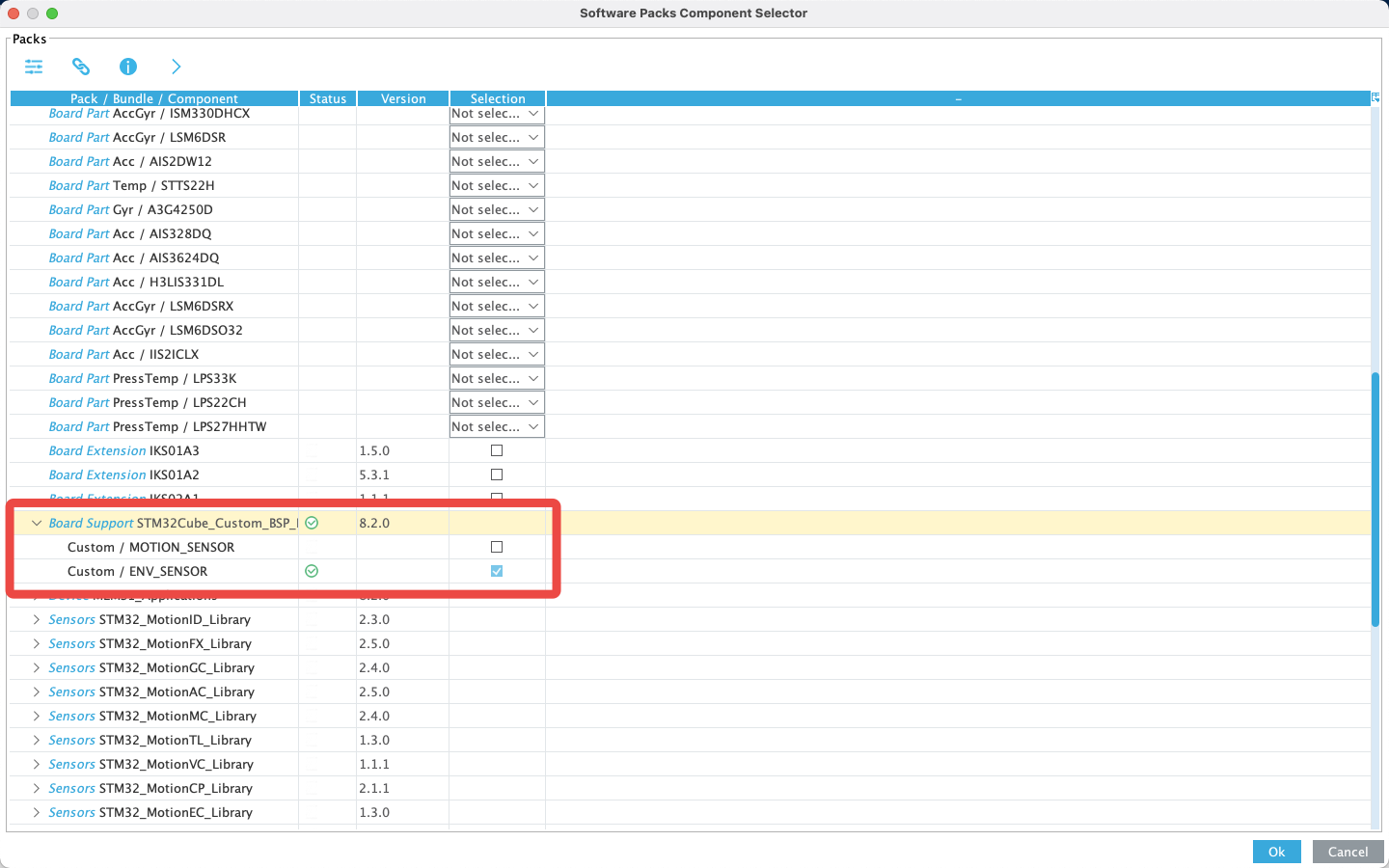Enable Board Extension IKS01A3 checkbox
Viewport: 1389px width, 868px height.
[x=497, y=450]
